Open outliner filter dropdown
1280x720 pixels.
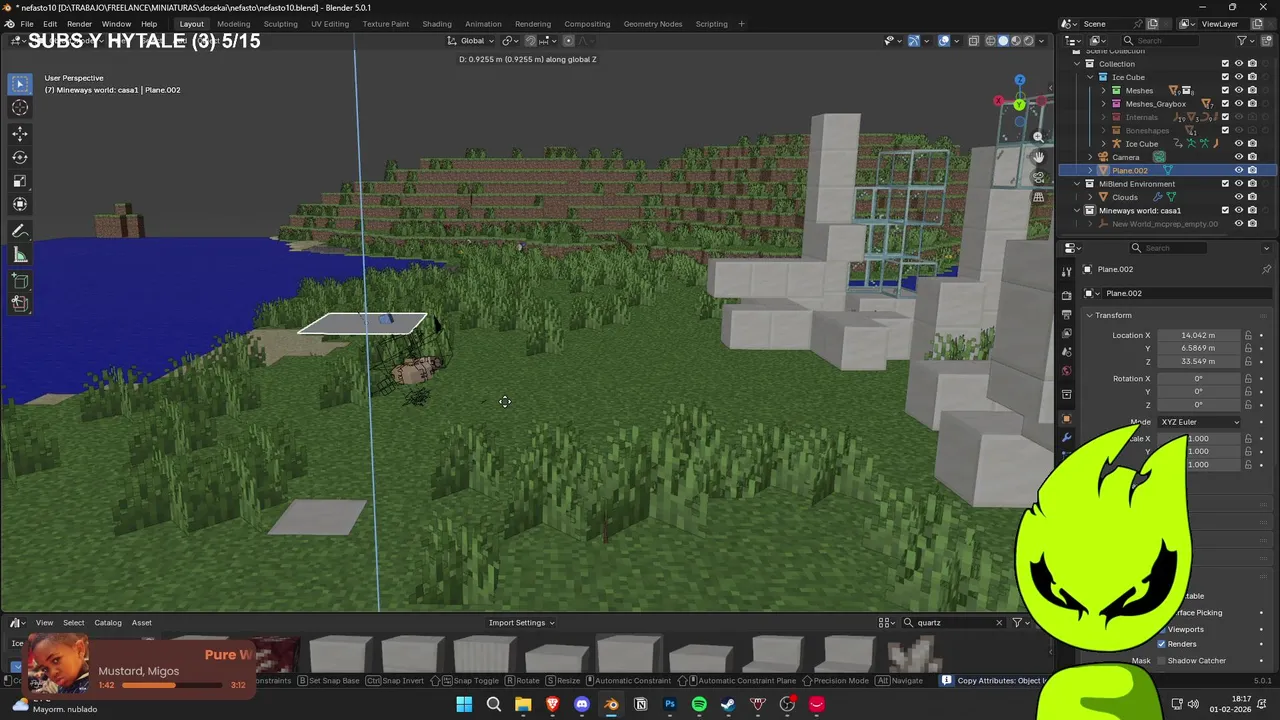coord(1245,41)
